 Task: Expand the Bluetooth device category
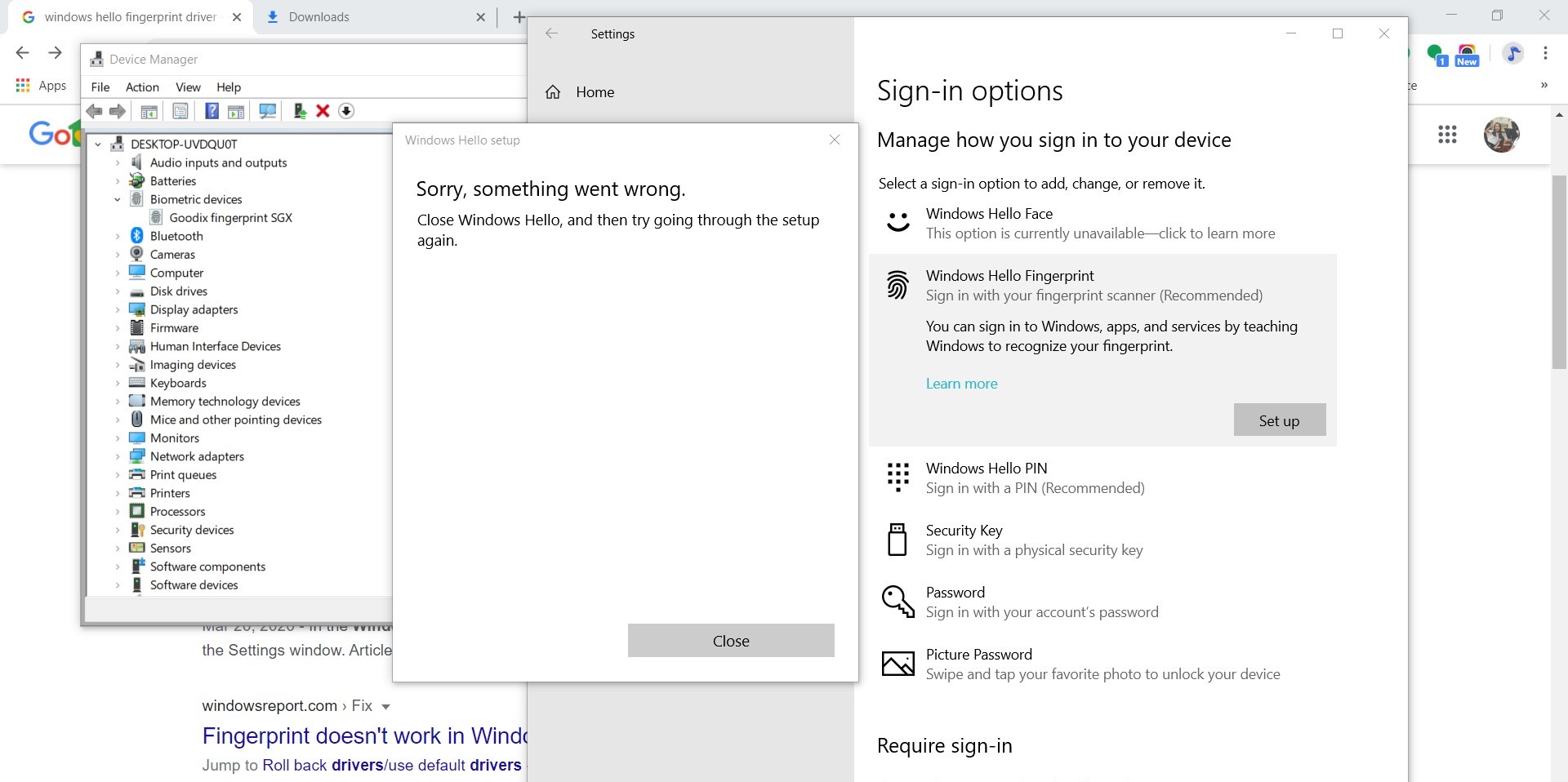coord(118,236)
